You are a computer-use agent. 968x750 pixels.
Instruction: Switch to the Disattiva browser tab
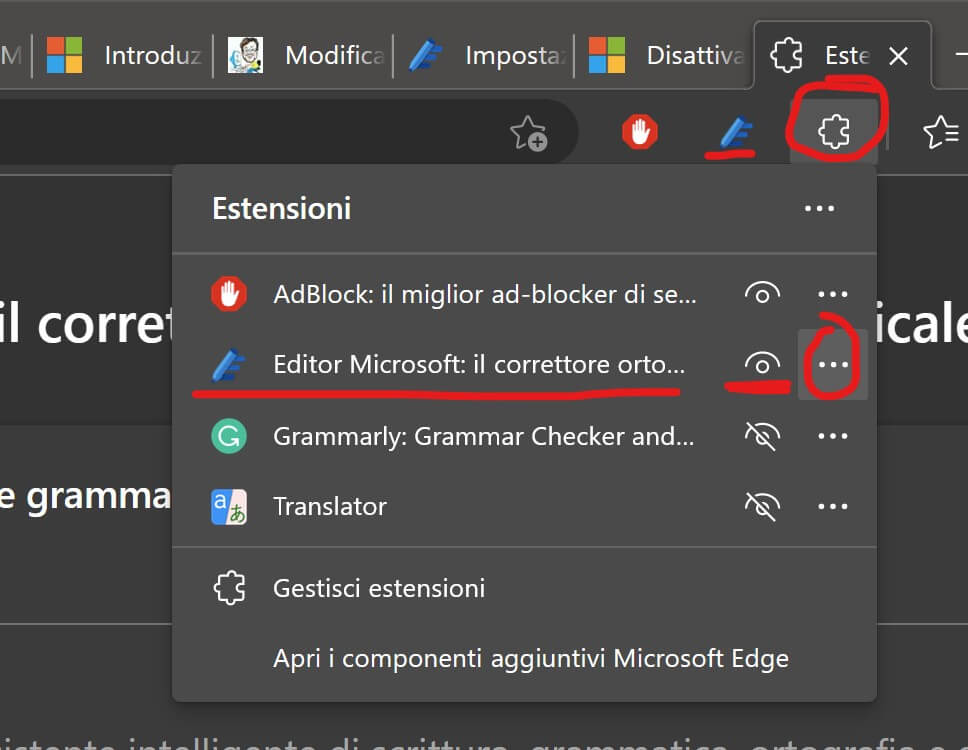[670, 55]
